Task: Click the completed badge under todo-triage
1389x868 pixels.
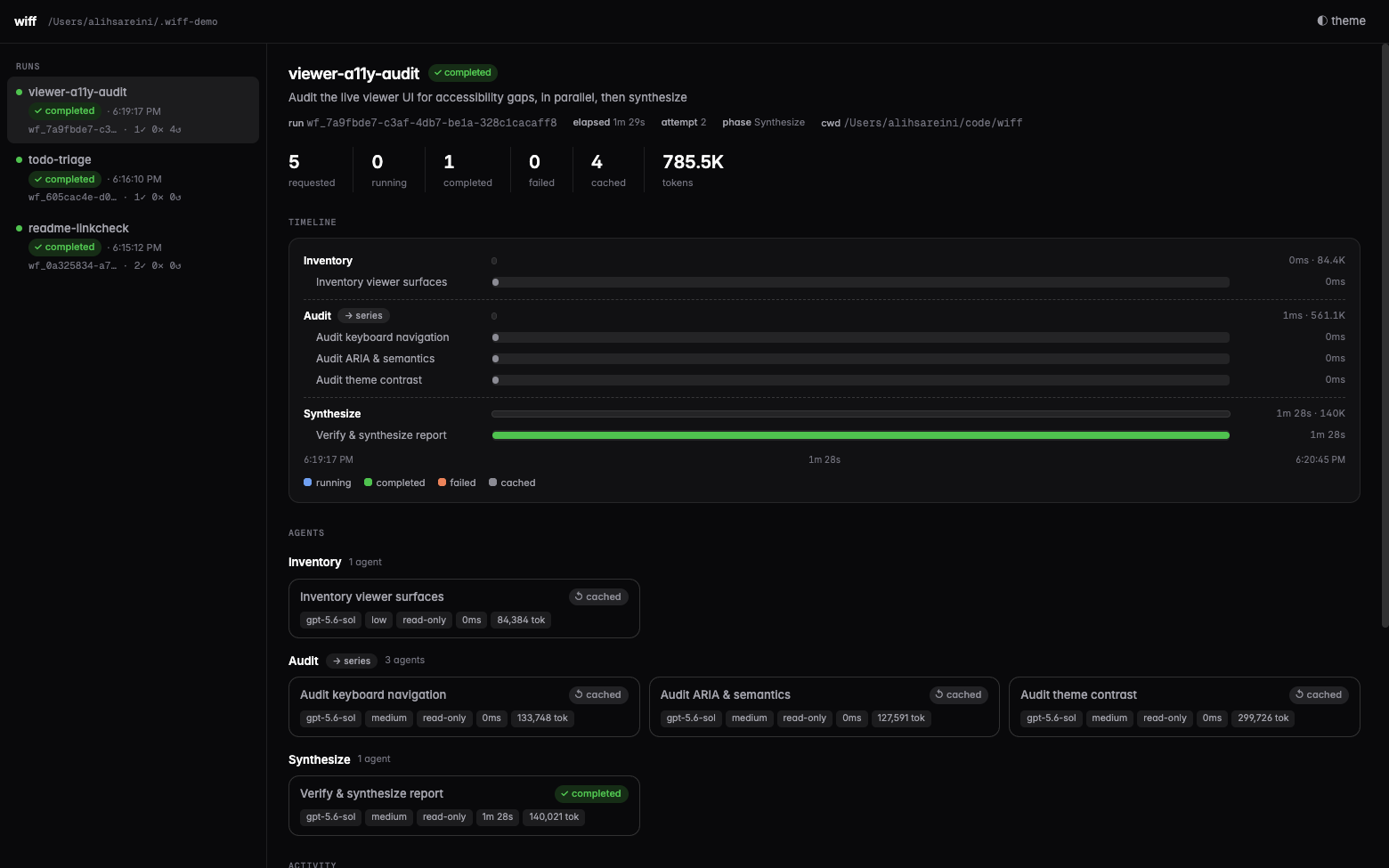Action: click(x=65, y=179)
